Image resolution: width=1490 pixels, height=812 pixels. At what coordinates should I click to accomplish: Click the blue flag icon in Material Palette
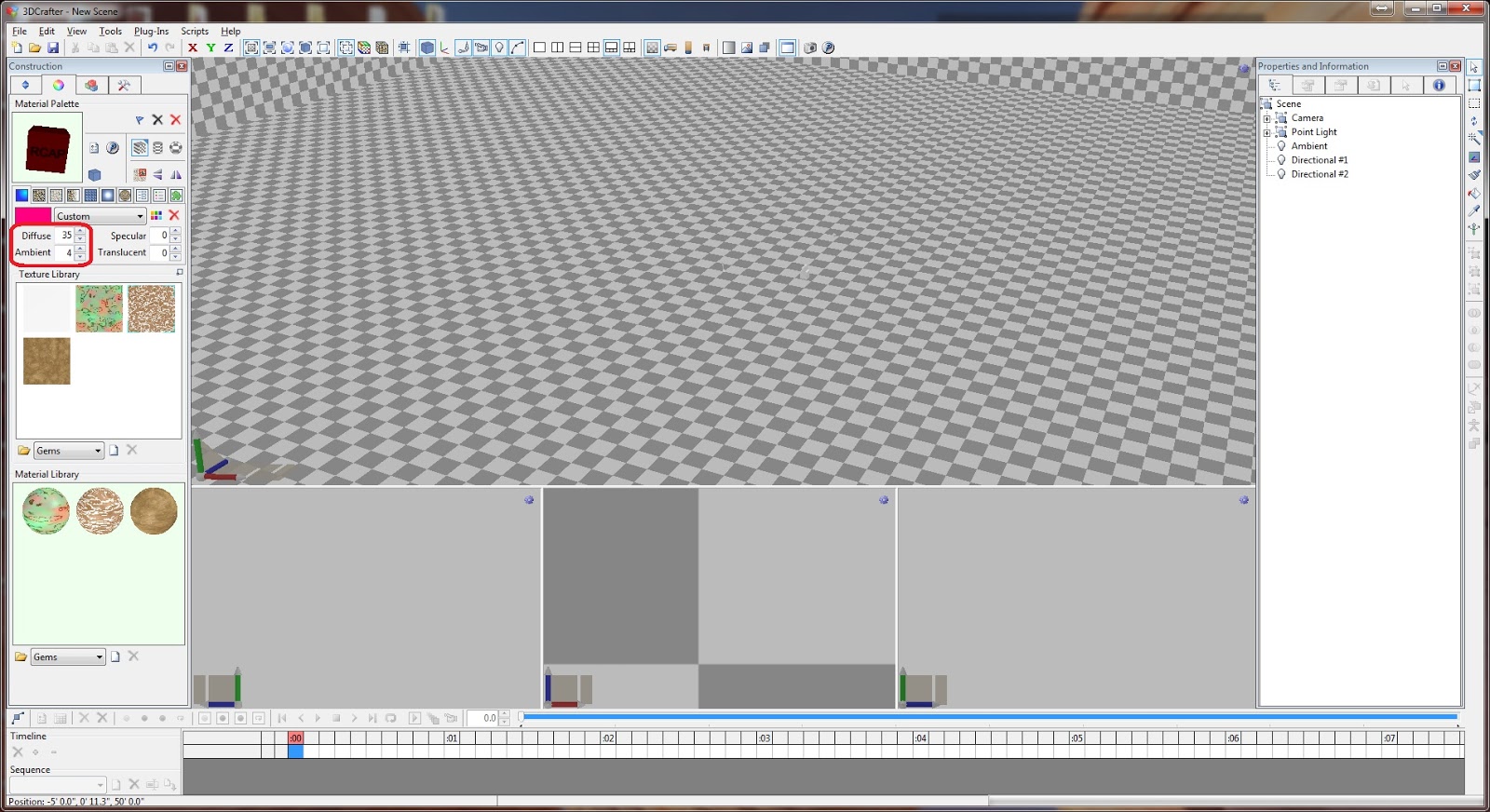point(140,120)
